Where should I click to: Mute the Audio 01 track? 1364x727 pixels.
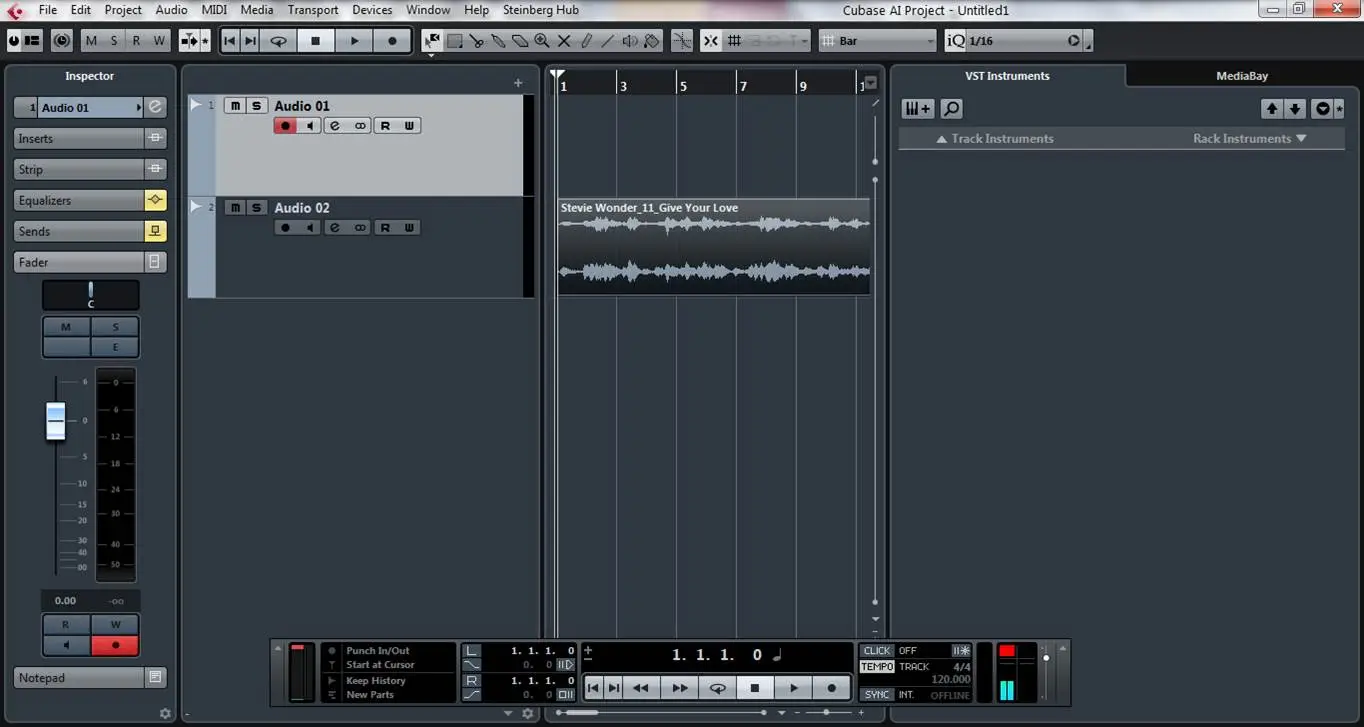pos(235,106)
